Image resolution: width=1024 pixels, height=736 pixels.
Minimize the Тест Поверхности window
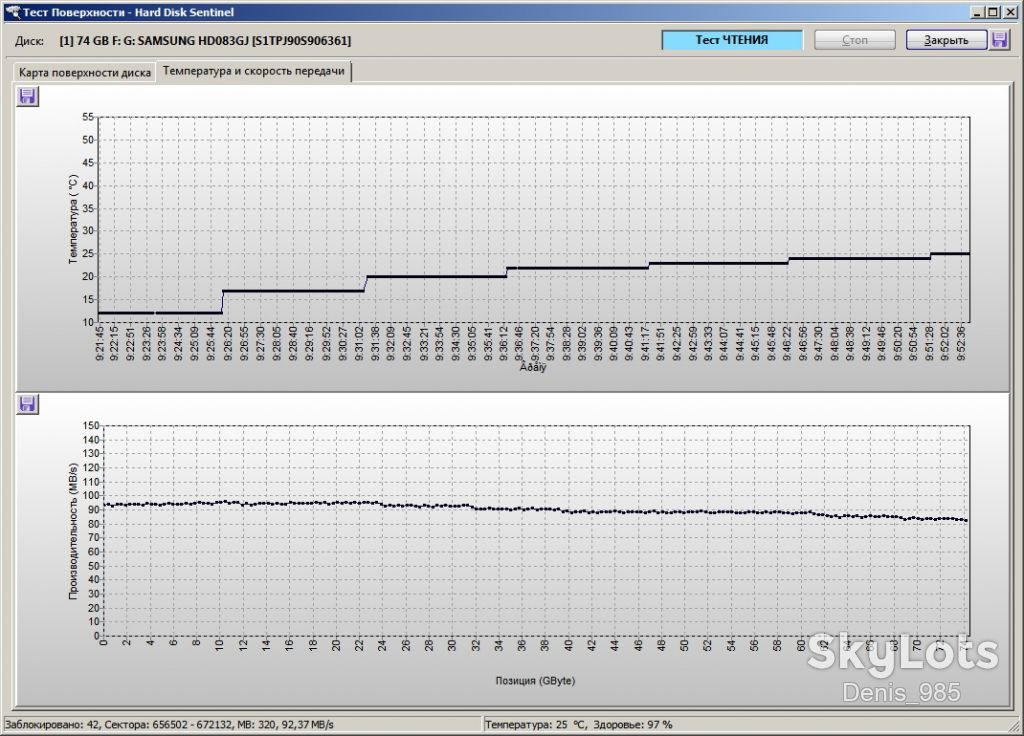click(978, 12)
